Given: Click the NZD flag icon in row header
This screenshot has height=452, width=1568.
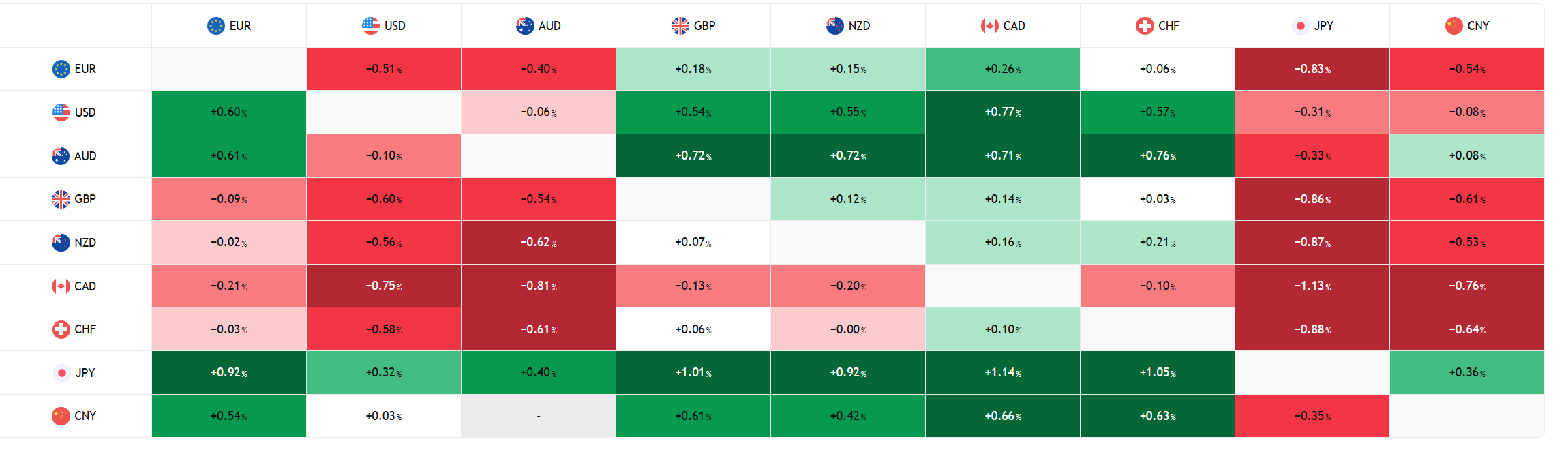Looking at the screenshot, I should pos(61,243).
